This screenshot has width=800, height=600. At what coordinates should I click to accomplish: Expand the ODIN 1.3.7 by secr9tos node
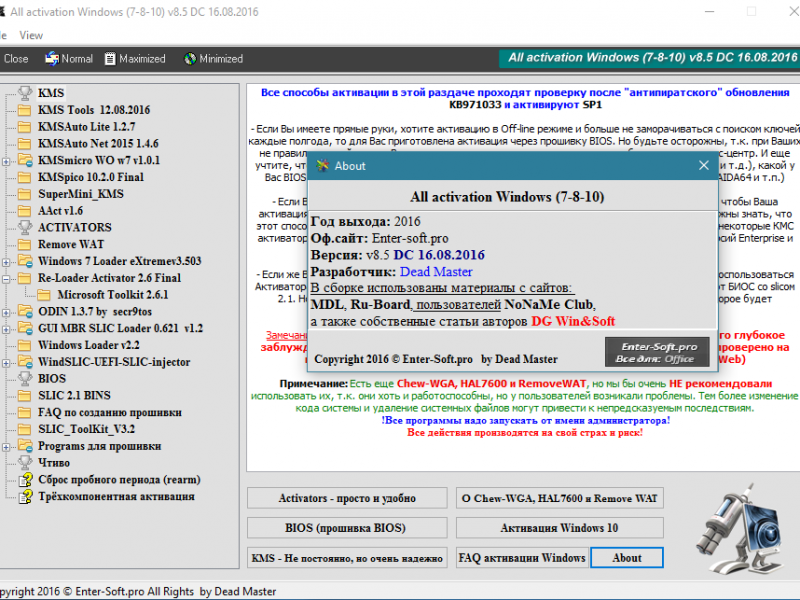point(6,312)
